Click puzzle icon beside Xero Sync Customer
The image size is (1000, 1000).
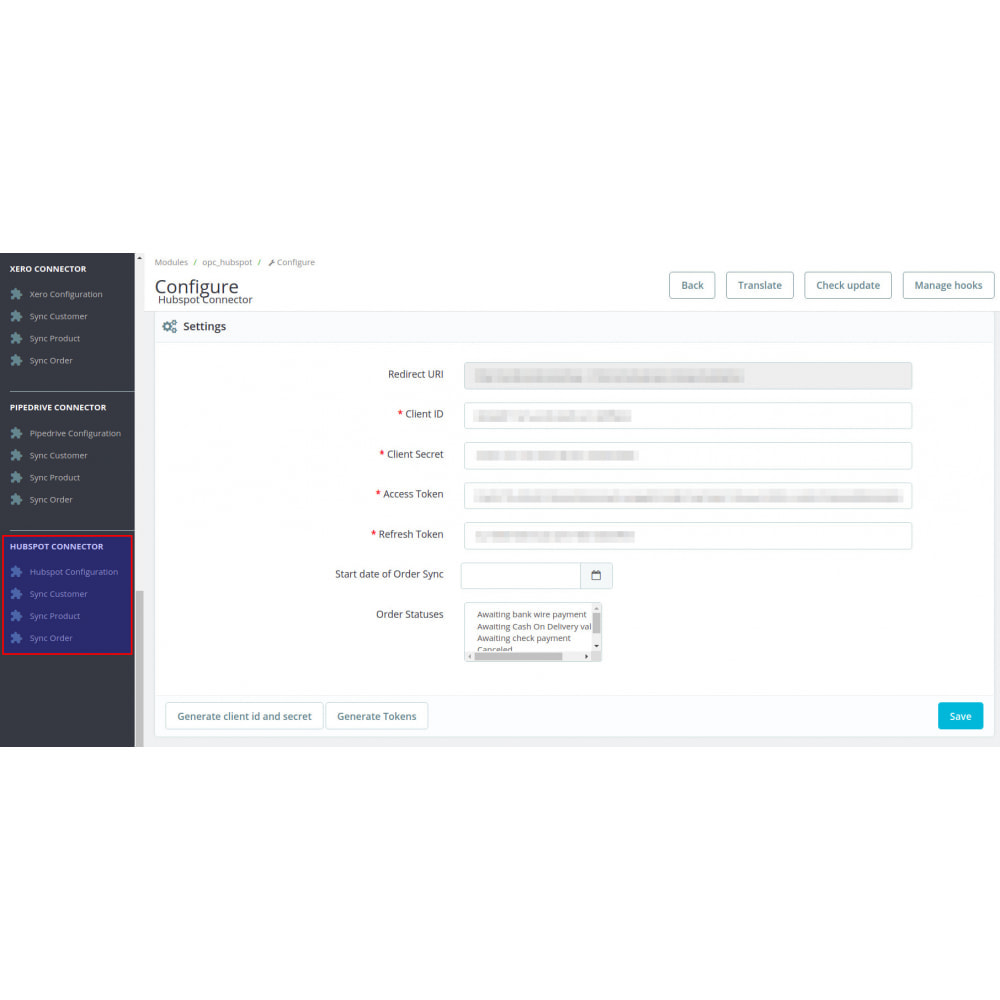[x=17, y=316]
